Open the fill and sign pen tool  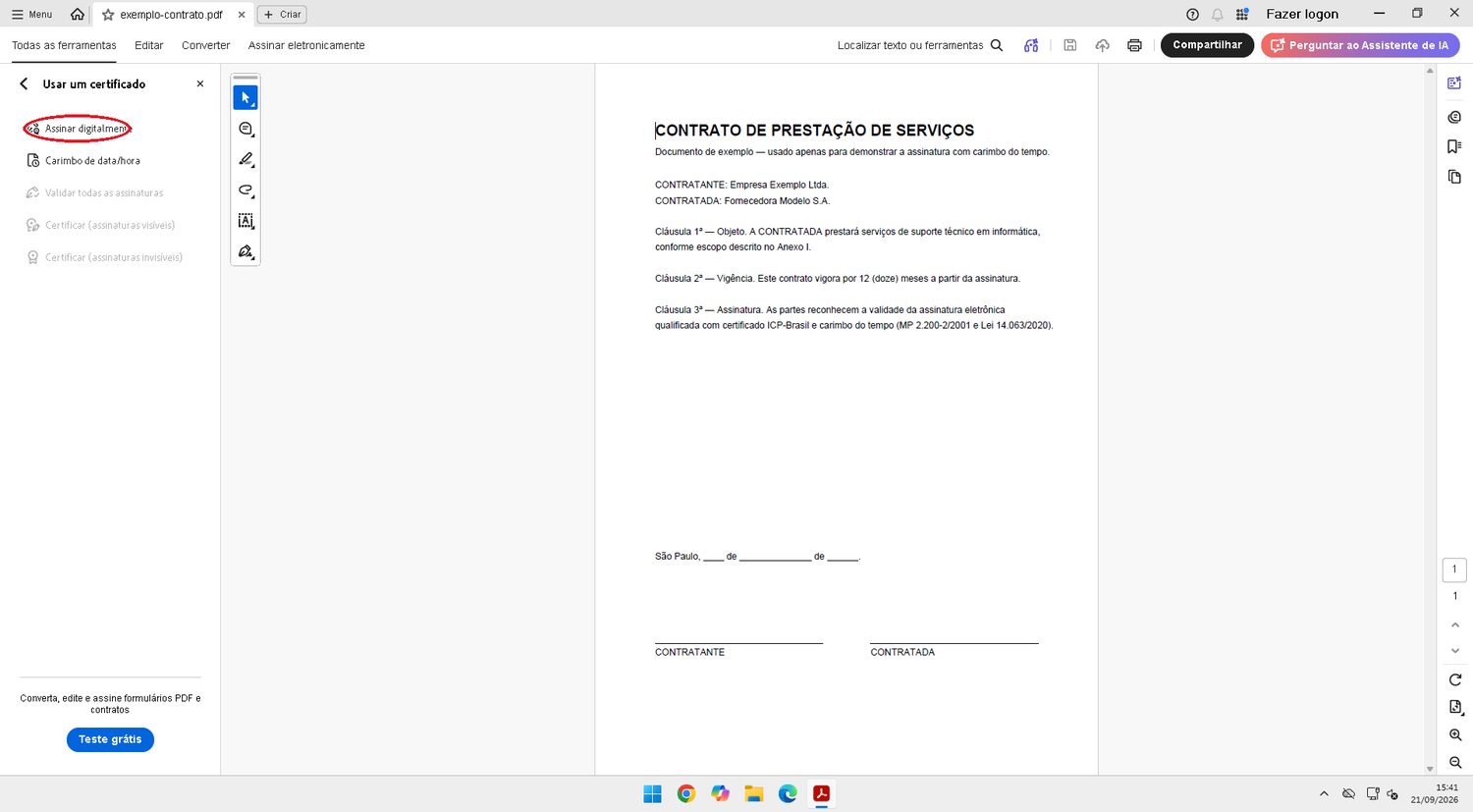pyautogui.click(x=245, y=252)
